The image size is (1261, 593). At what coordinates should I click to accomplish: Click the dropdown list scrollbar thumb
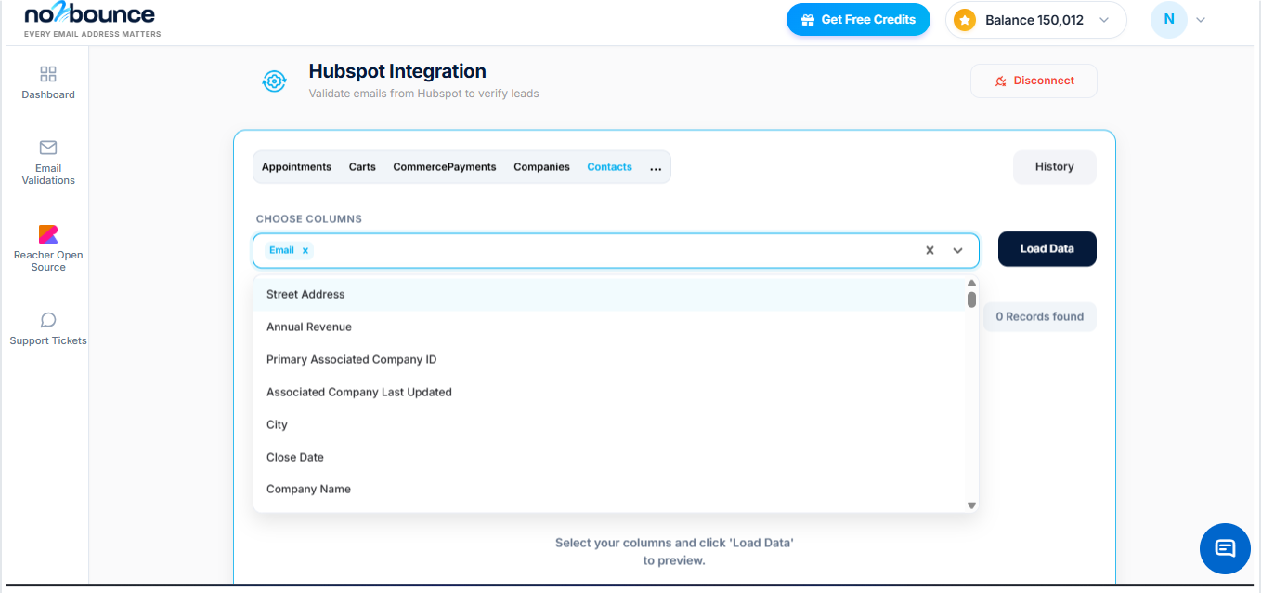[x=972, y=299]
